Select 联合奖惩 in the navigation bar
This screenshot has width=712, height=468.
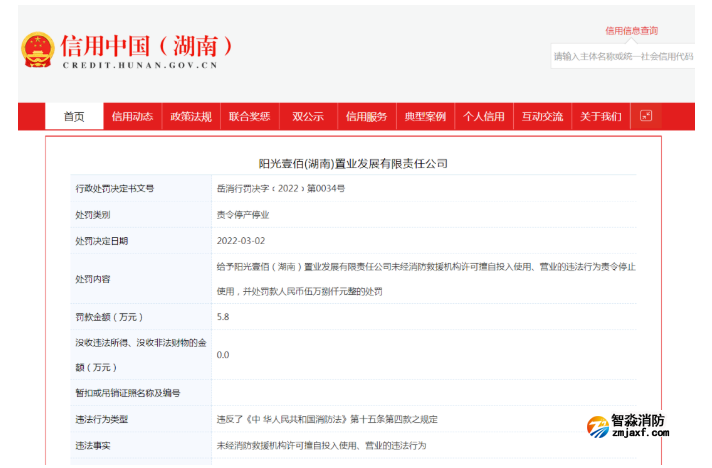point(249,116)
